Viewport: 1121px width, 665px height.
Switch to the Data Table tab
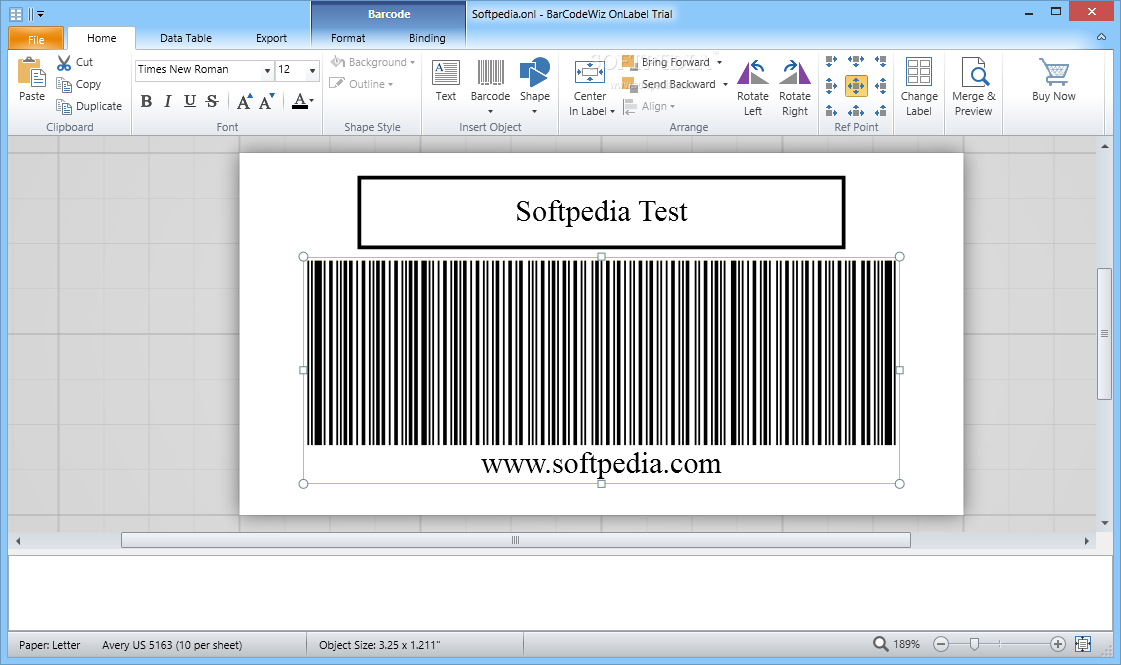point(186,38)
